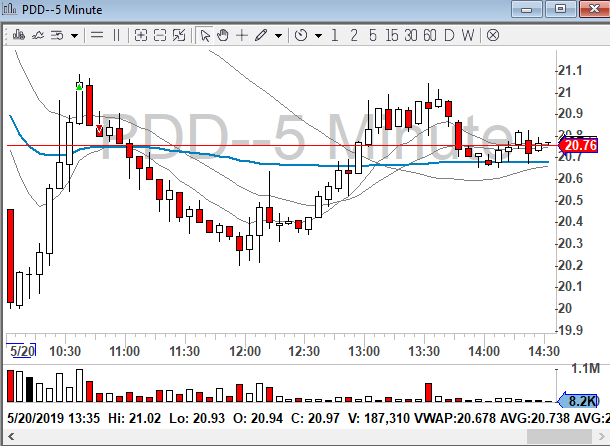Select the crosshair cursor tool
This screenshot has width=610, height=446.
(242, 36)
